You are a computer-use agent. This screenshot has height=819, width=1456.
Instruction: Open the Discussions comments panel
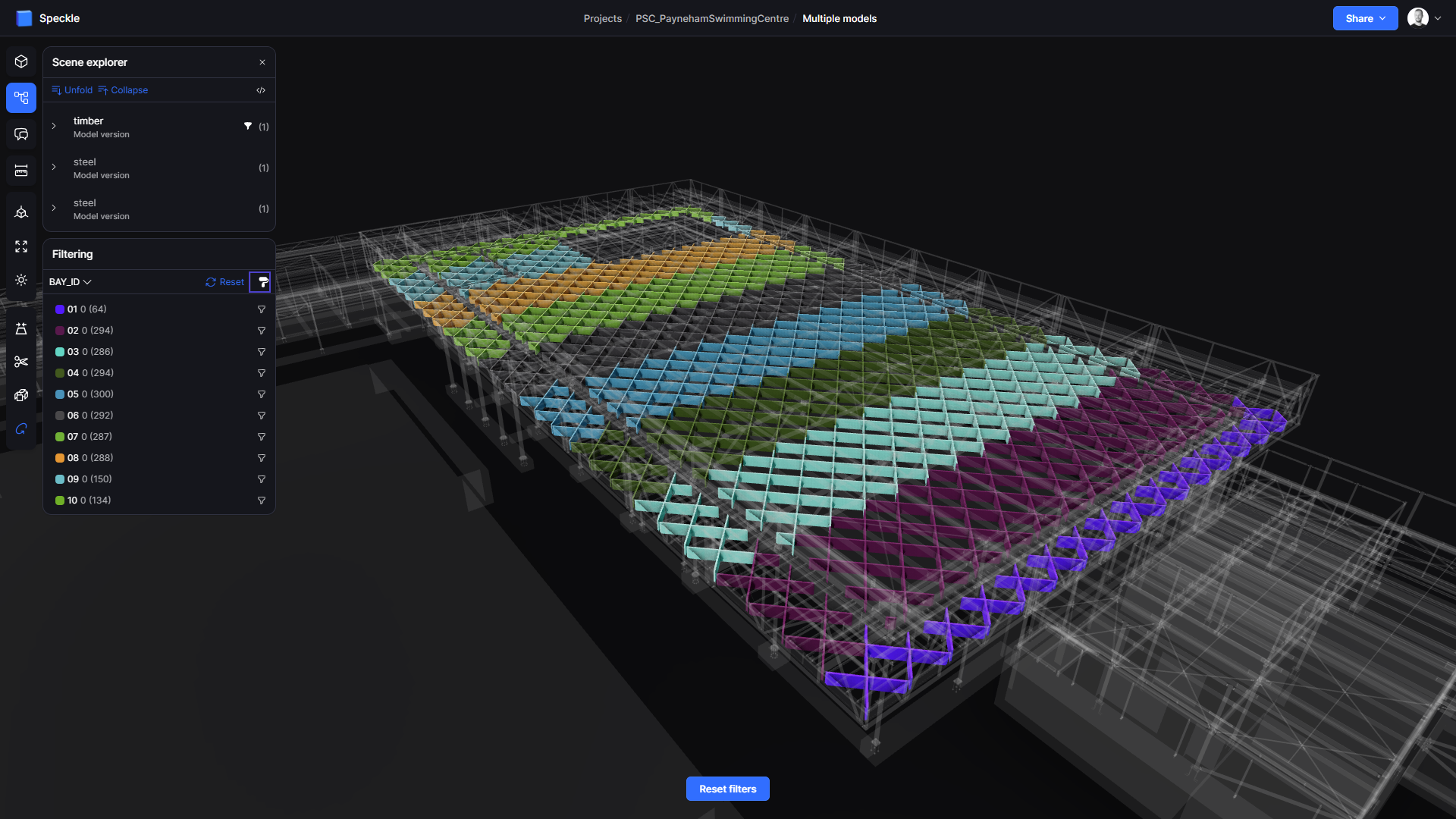[21, 134]
